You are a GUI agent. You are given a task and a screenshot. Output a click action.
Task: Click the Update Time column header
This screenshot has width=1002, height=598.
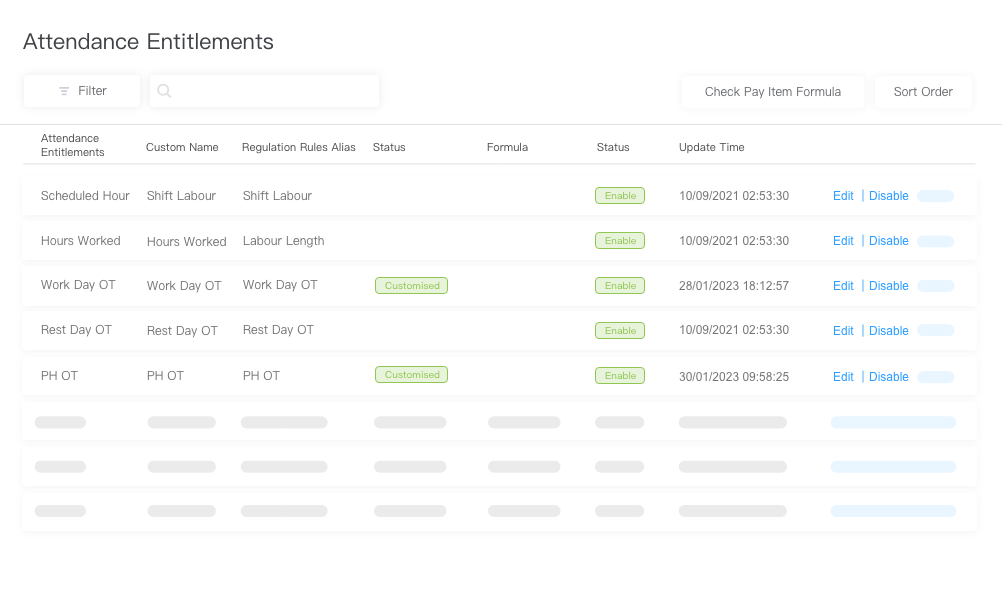(x=711, y=147)
